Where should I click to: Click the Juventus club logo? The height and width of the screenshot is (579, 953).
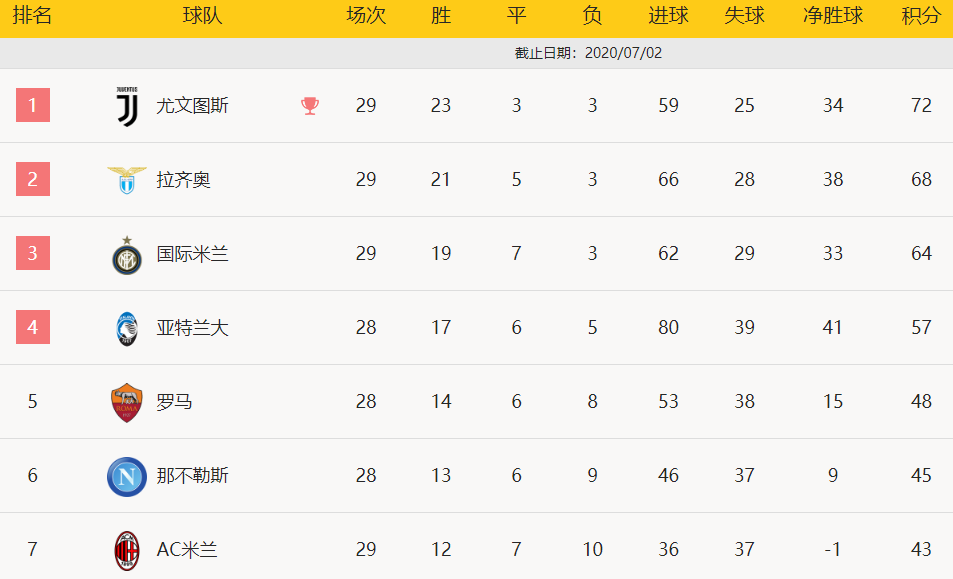tap(127, 106)
